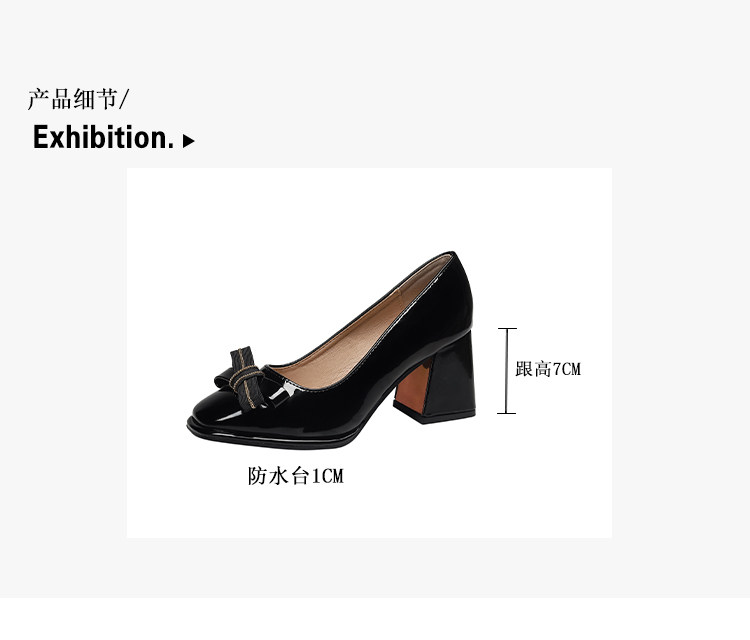This screenshot has width=750, height=640.
Task: Click the top tick of the measurement bracket
Action: pyautogui.click(x=507, y=329)
